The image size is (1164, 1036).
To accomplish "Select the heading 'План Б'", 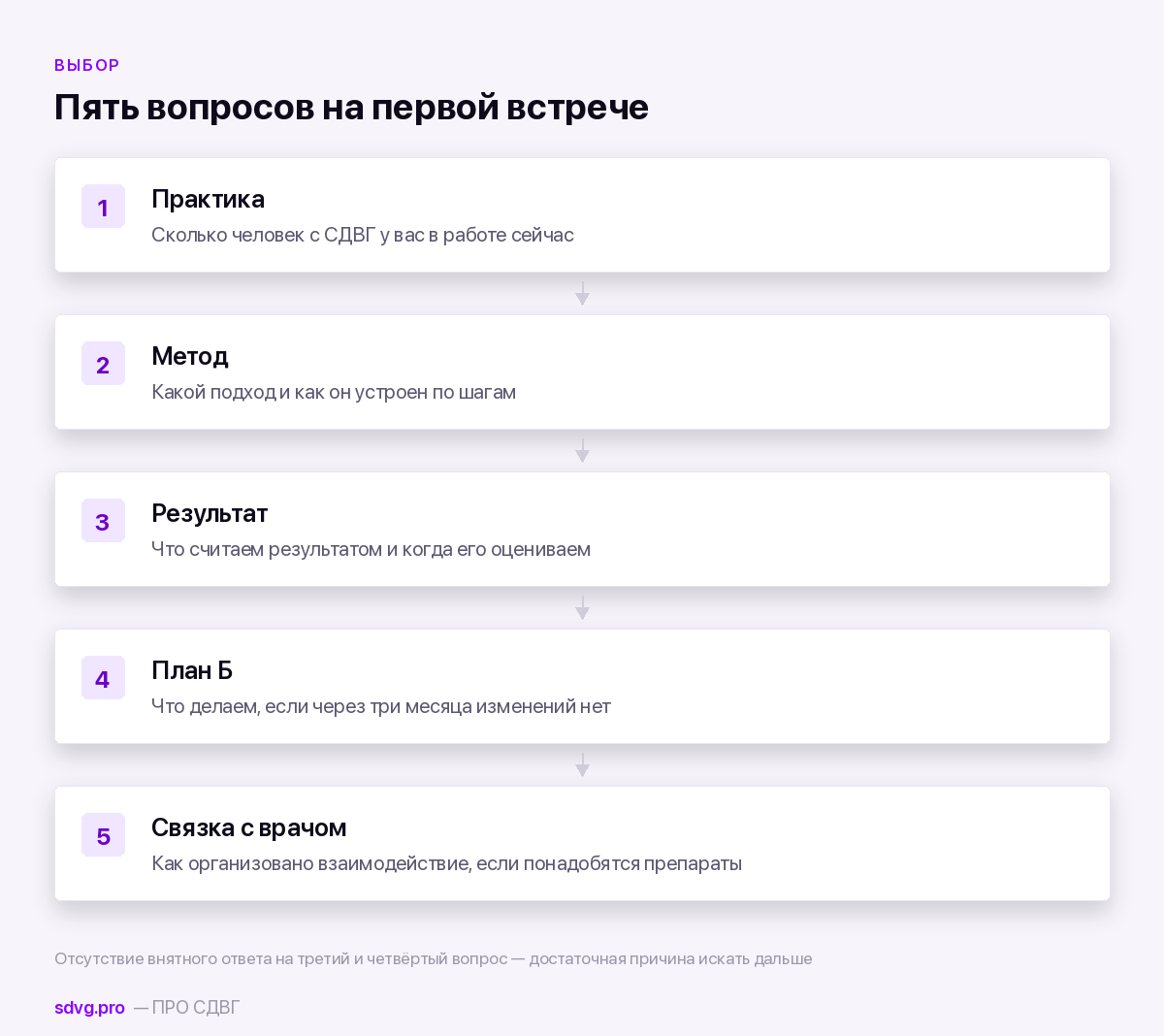I will click(x=192, y=671).
